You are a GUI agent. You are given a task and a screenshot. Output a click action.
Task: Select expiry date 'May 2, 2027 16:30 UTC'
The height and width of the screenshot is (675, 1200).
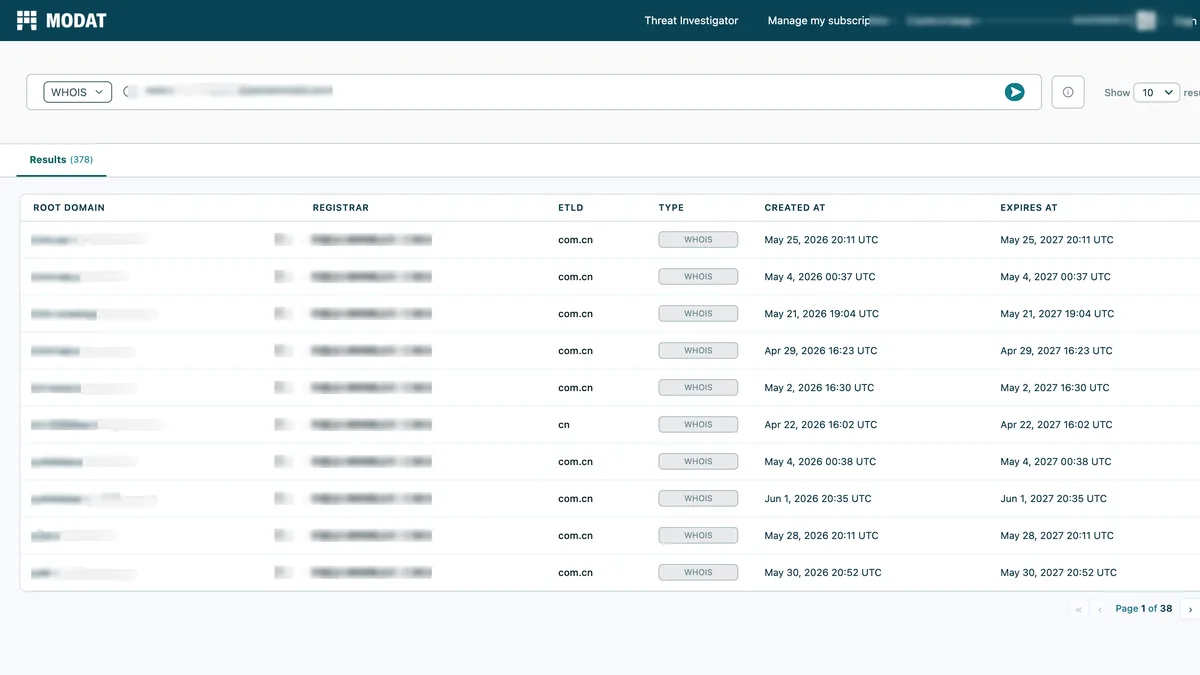(x=1055, y=388)
